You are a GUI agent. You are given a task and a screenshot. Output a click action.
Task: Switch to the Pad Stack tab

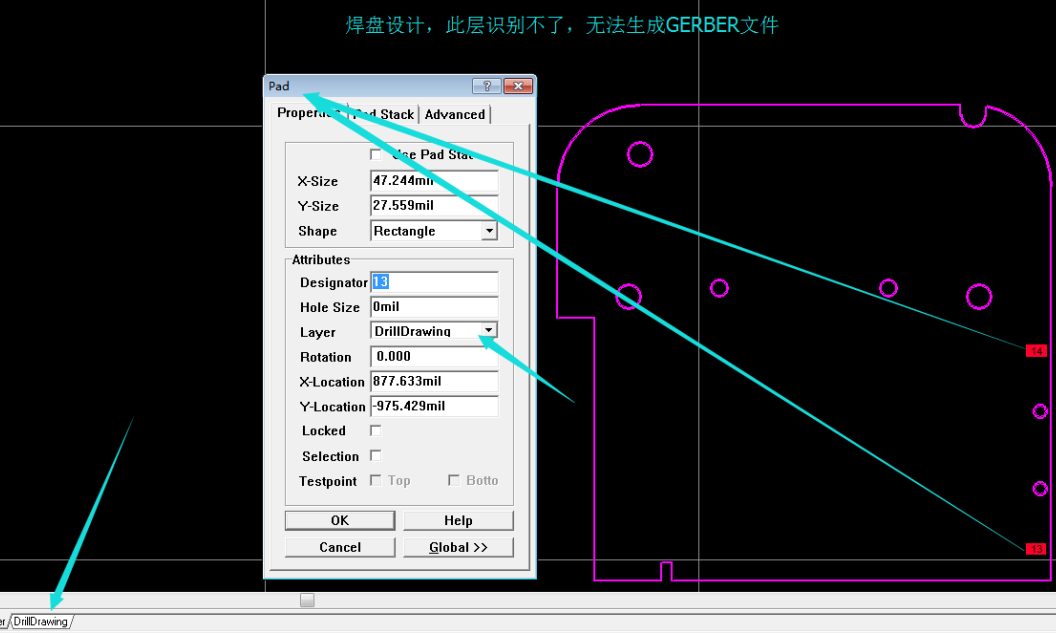pyautogui.click(x=381, y=113)
